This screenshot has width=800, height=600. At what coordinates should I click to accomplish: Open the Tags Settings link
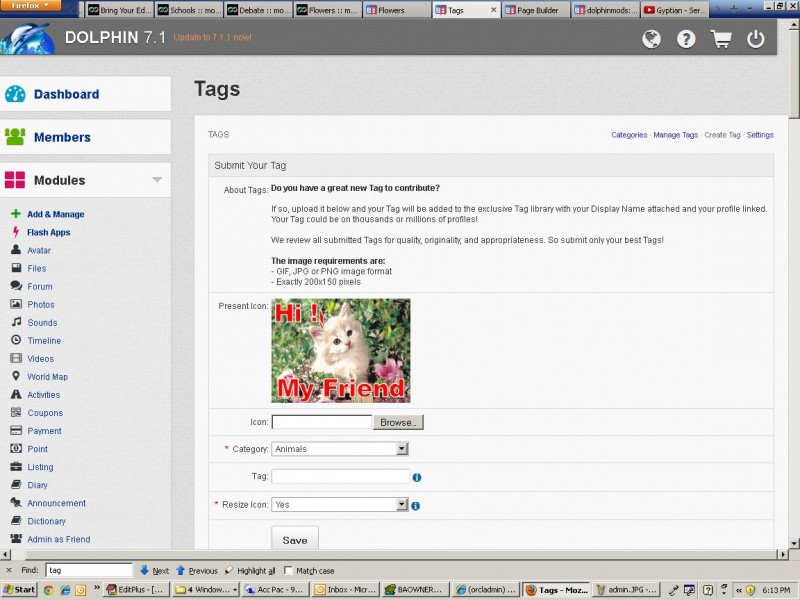coord(760,135)
